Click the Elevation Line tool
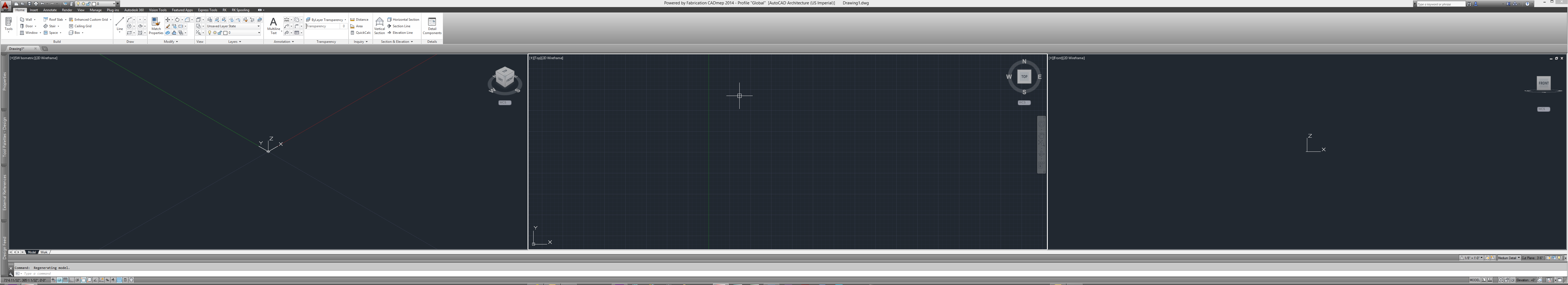This screenshot has width=1568, height=285. click(400, 33)
